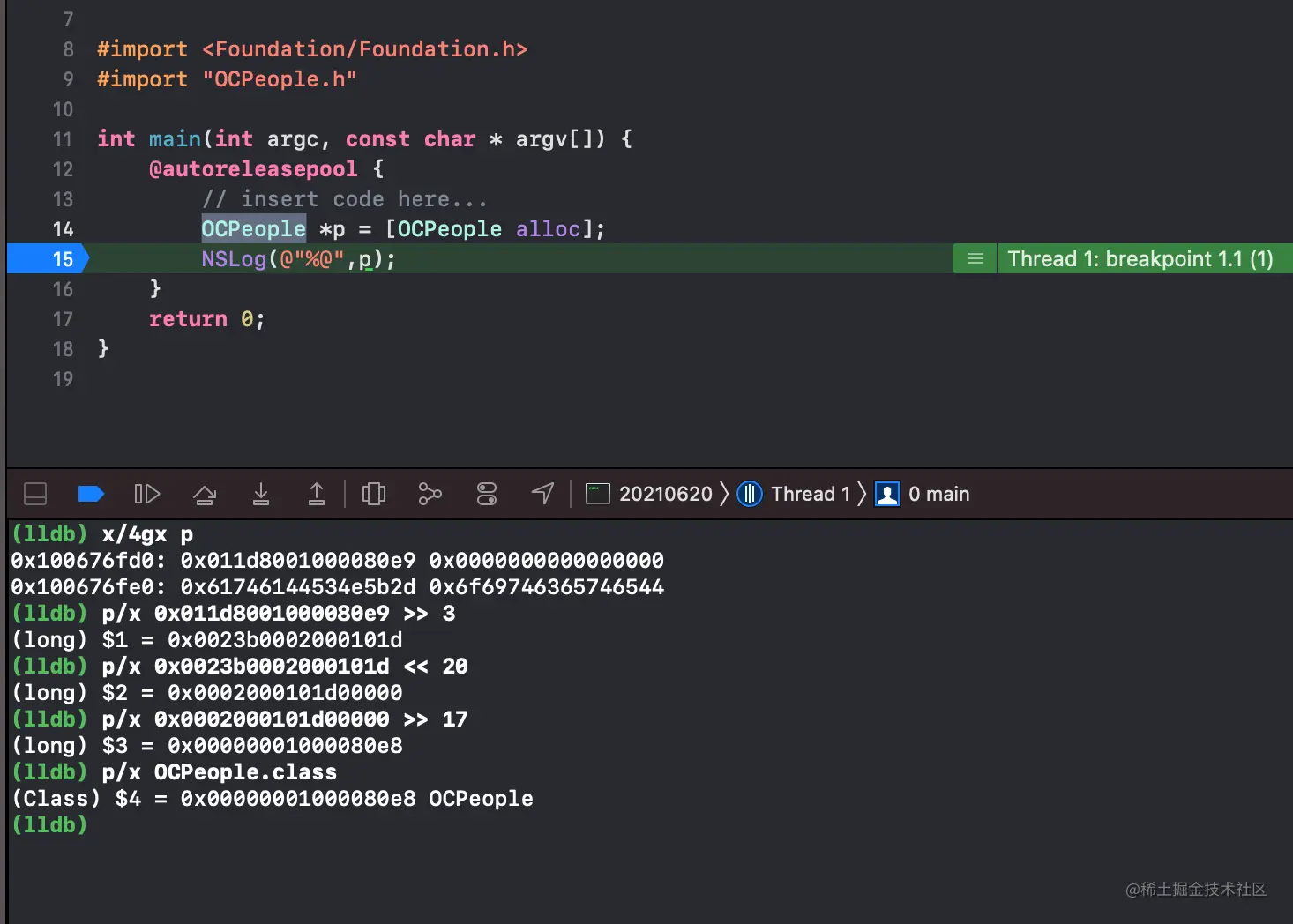
Task: Step out of the current function
Action: [x=317, y=494]
